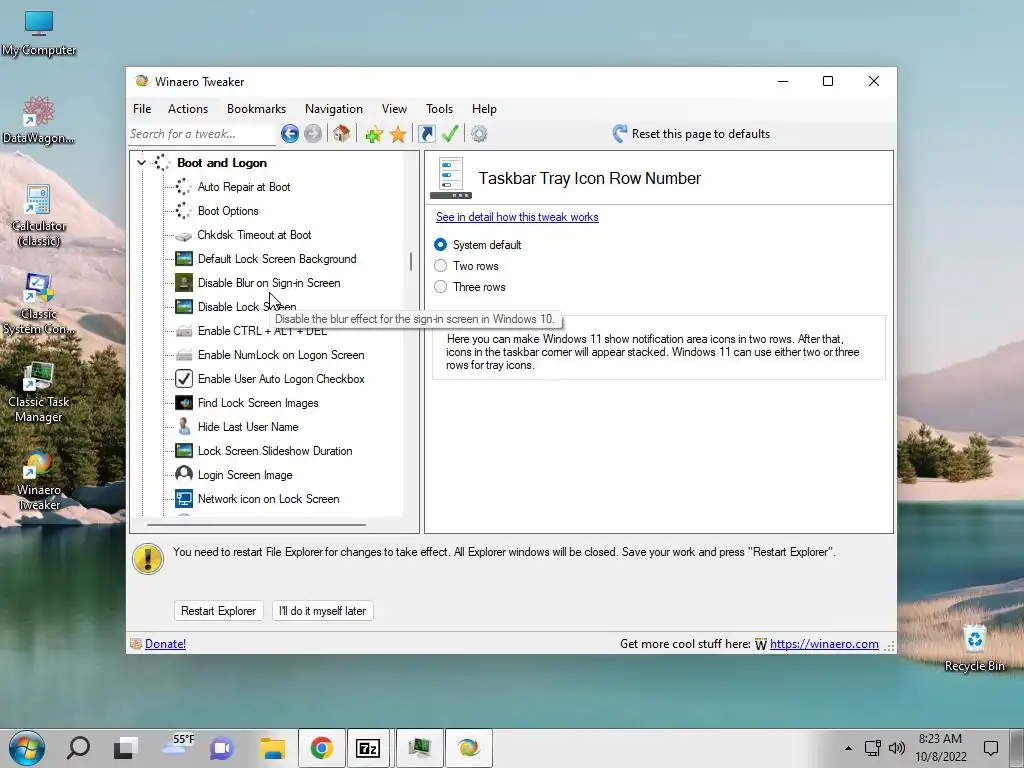Click the taskbar search magnifier icon

pos(78,748)
